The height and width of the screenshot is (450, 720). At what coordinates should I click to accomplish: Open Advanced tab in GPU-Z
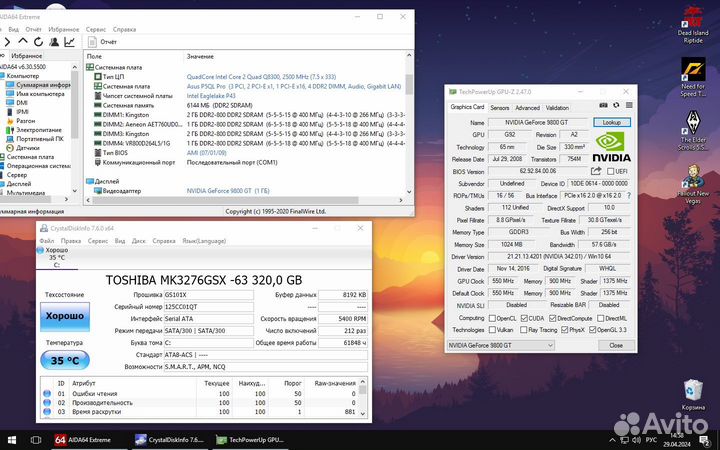[x=527, y=108]
